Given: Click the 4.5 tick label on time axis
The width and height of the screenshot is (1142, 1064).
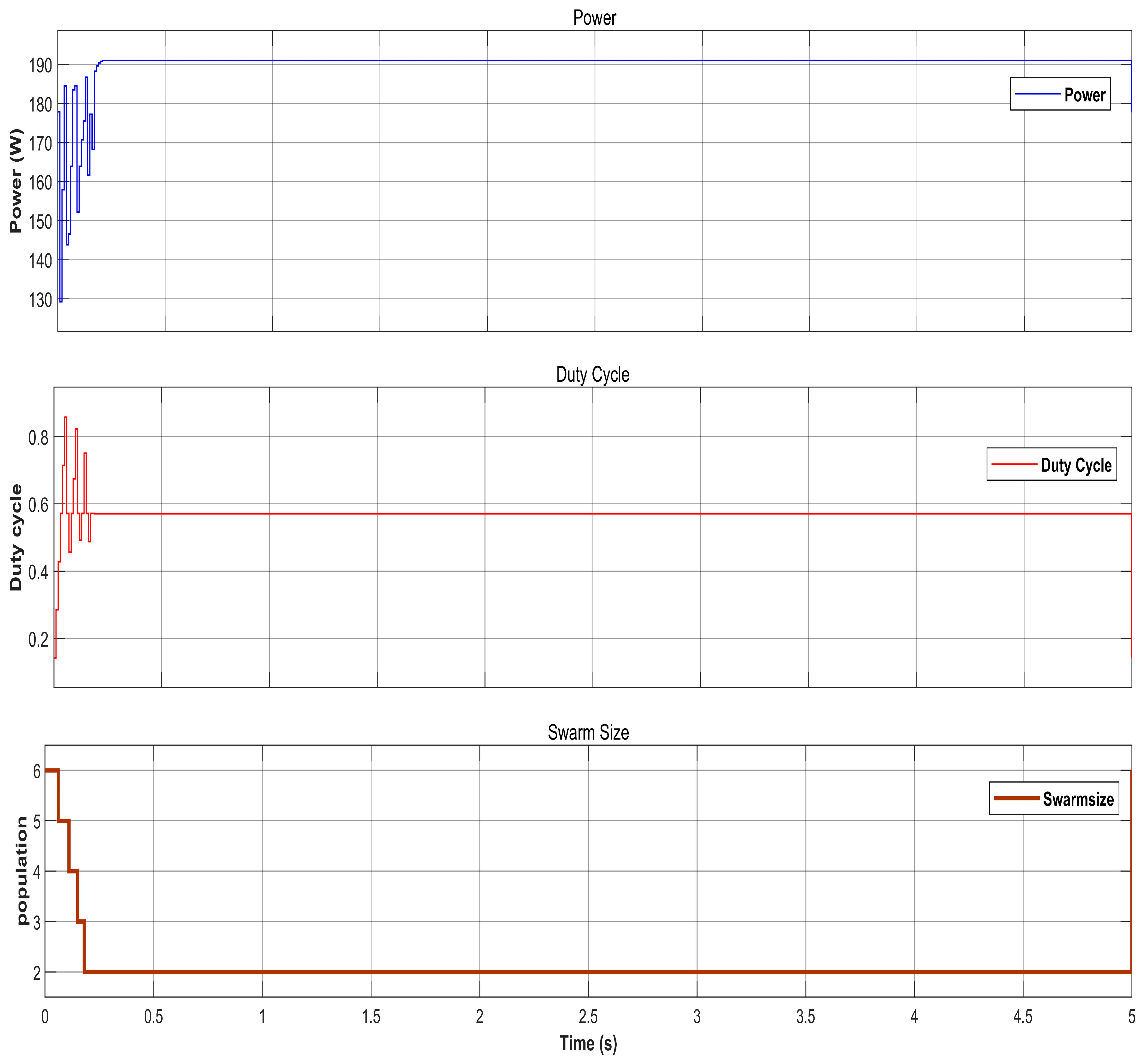Looking at the screenshot, I should coord(1023,1017).
